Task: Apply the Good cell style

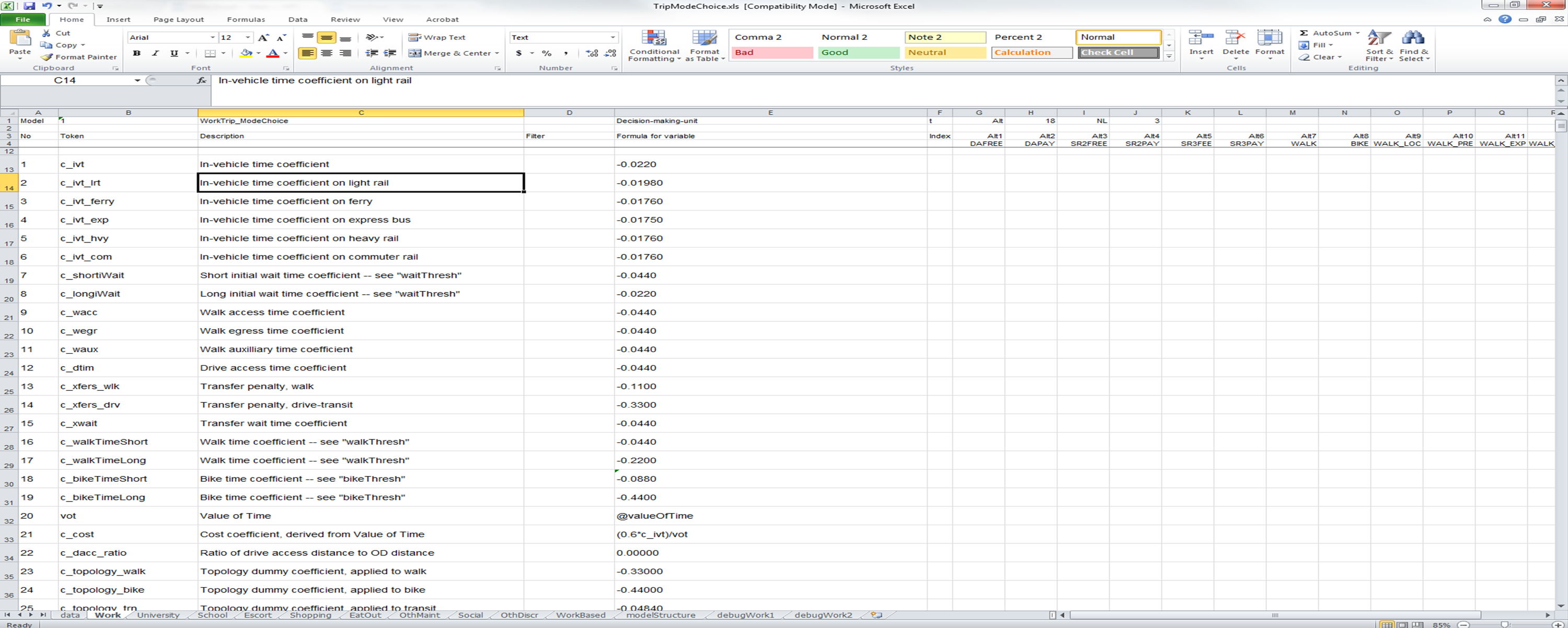Action: pos(858,52)
